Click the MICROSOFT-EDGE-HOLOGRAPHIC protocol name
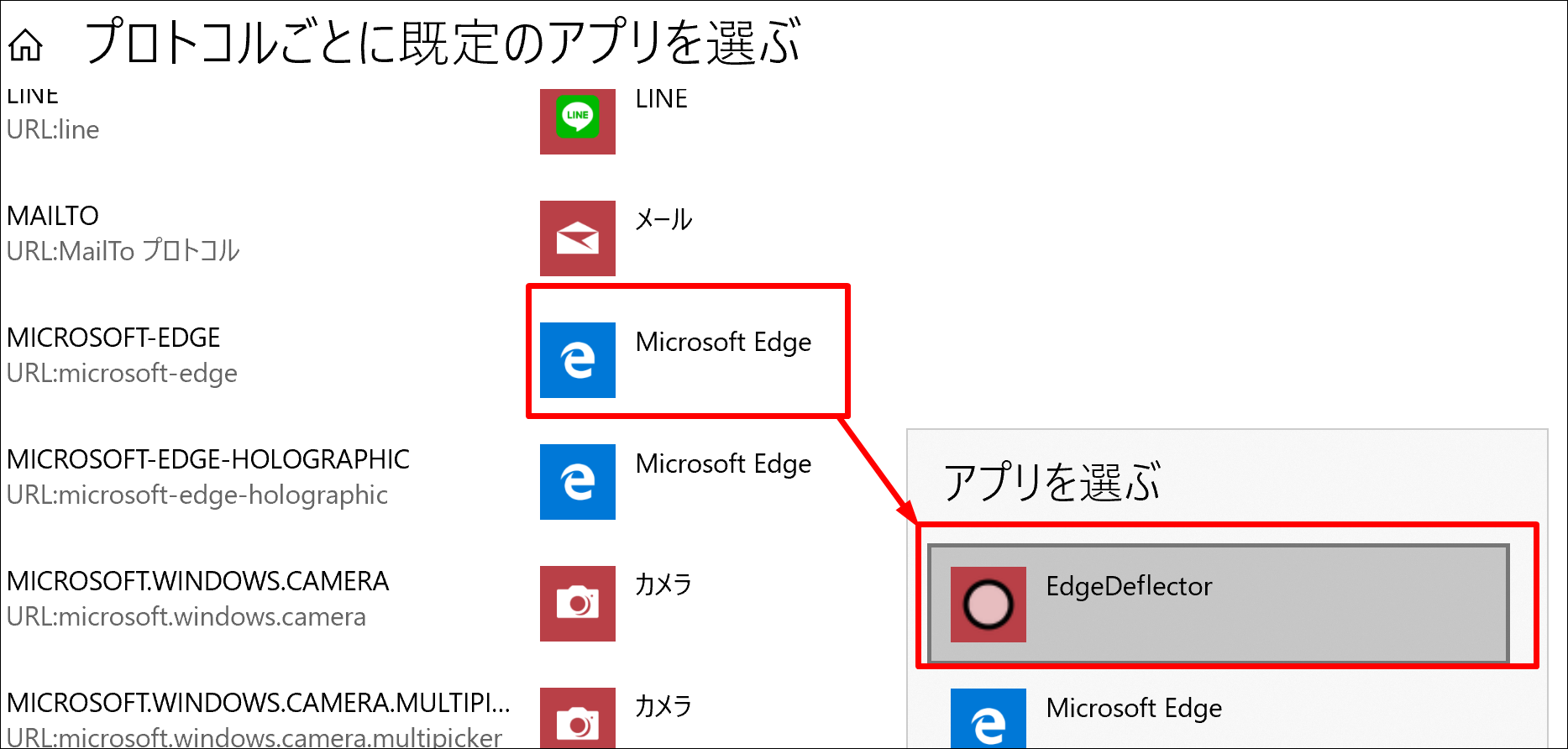Image resolution: width=1568 pixels, height=749 pixels. pos(208,459)
